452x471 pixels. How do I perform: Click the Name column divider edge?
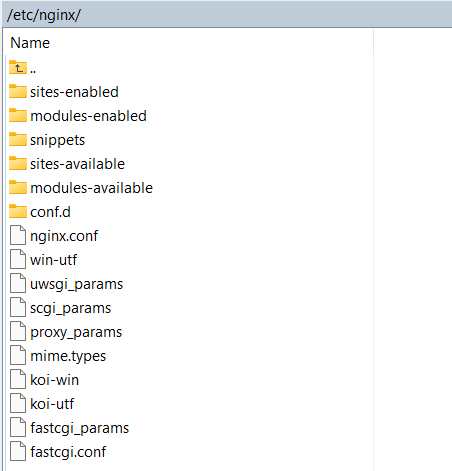point(373,43)
